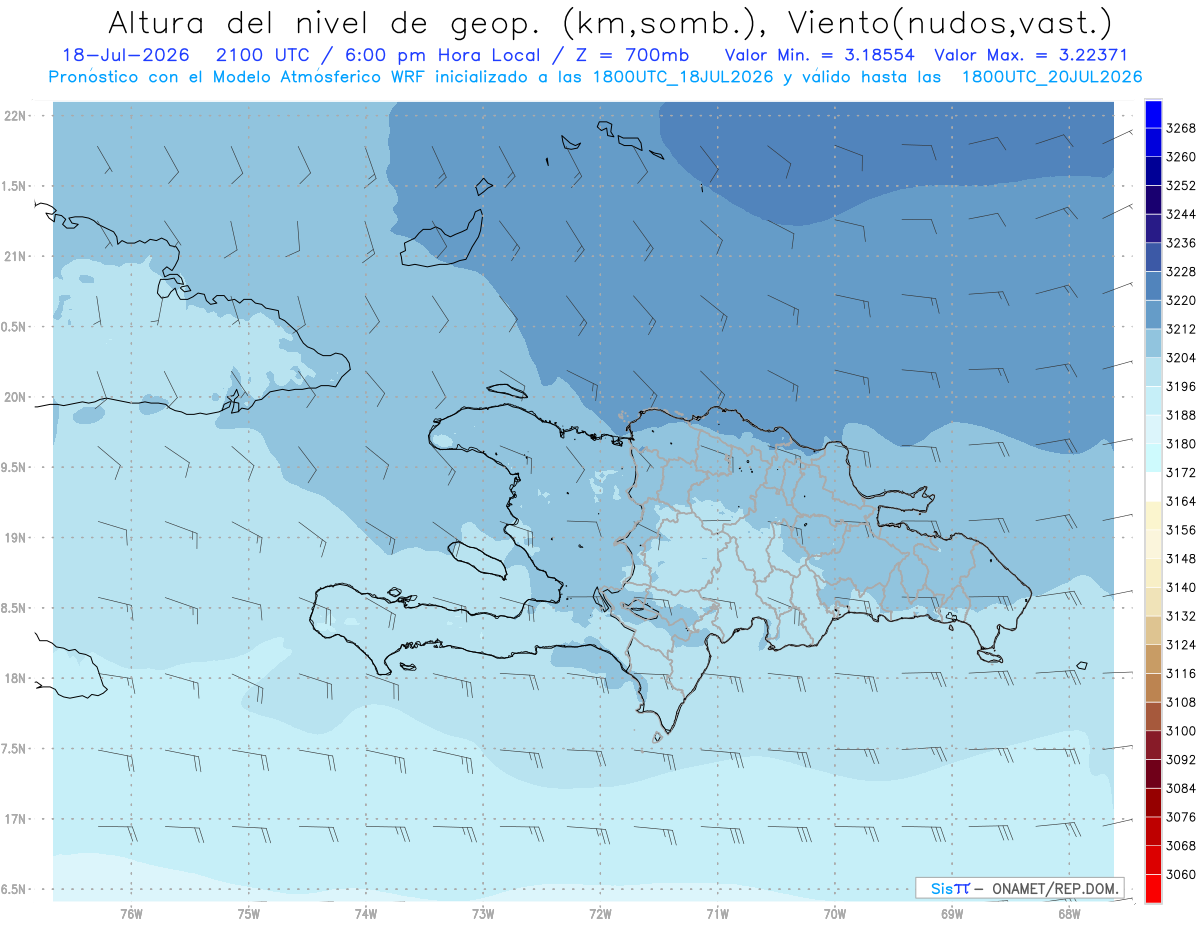Image resolution: width=1200 pixels, height=927 pixels.
Task: Click the '3252' color bar value
Action: (1181, 185)
